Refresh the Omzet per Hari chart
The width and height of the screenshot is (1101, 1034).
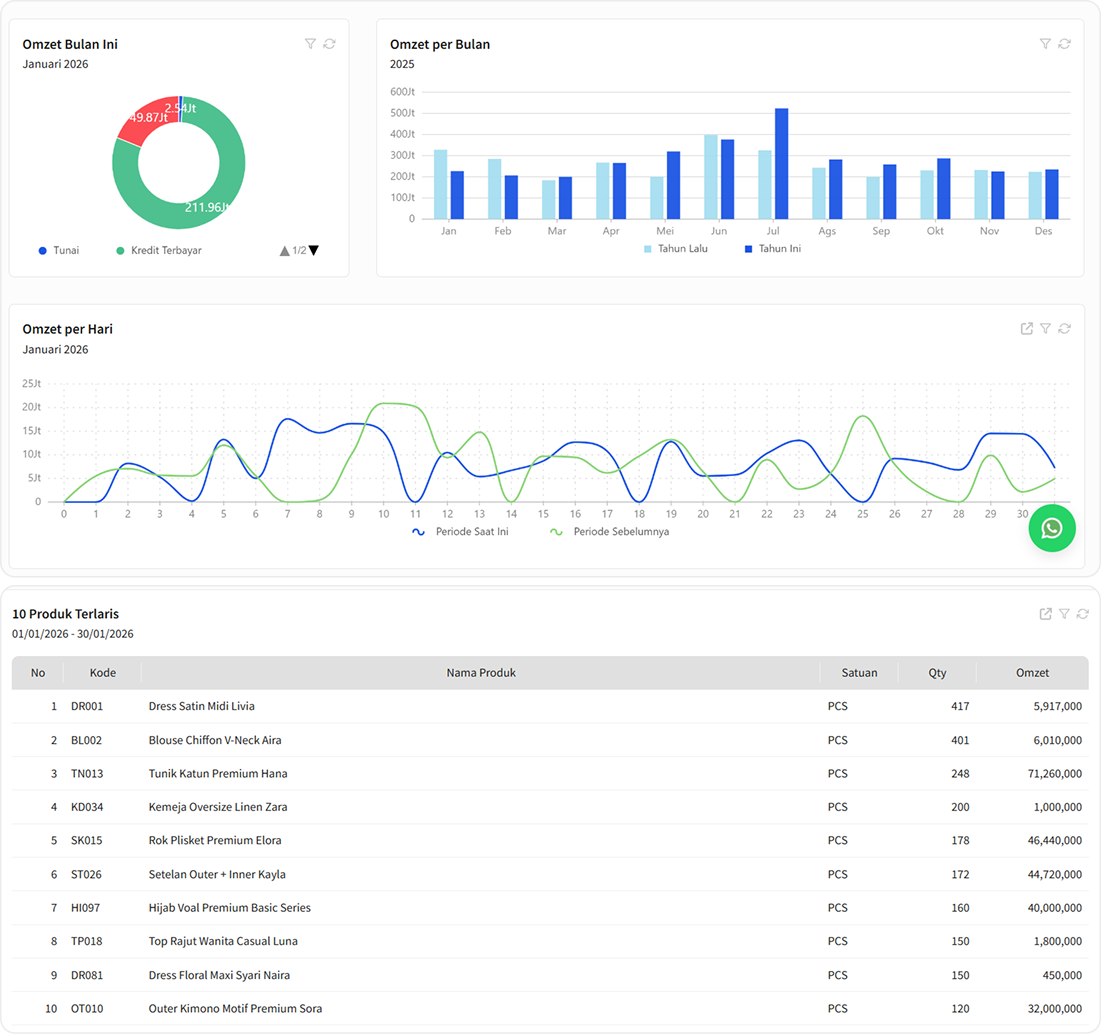[x=1064, y=328]
